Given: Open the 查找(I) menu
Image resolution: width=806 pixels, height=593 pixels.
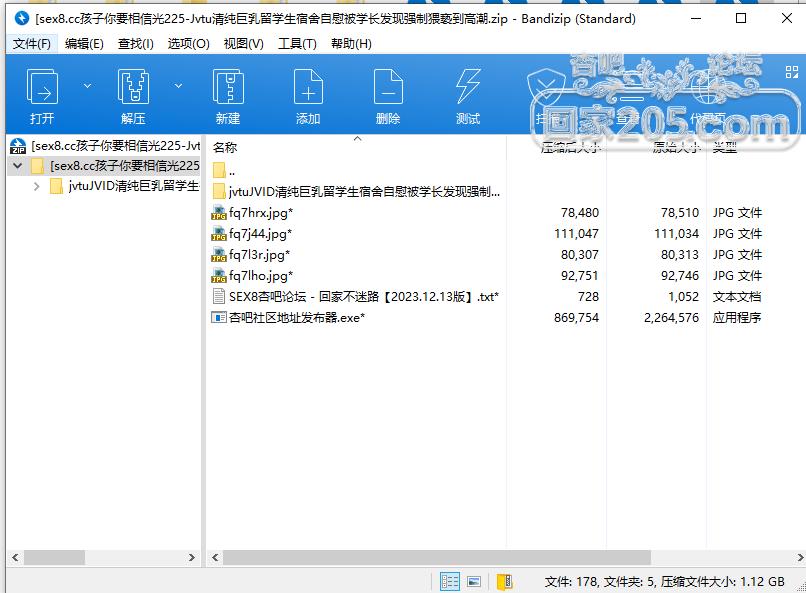Looking at the screenshot, I should pos(136,44).
